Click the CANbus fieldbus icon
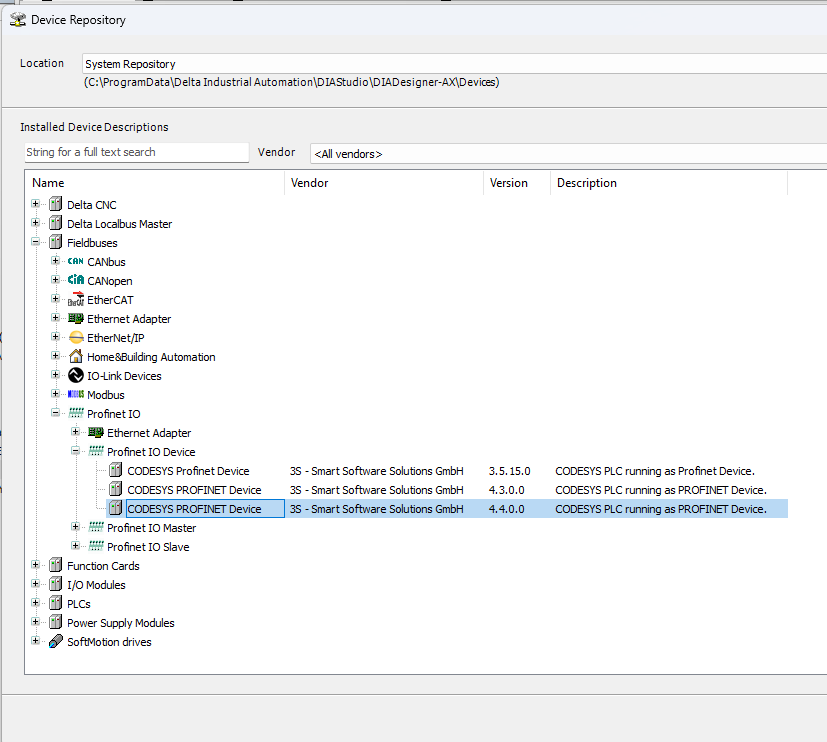Image resolution: width=827 pixels, height=742 pixels. [x=75, y=262]
